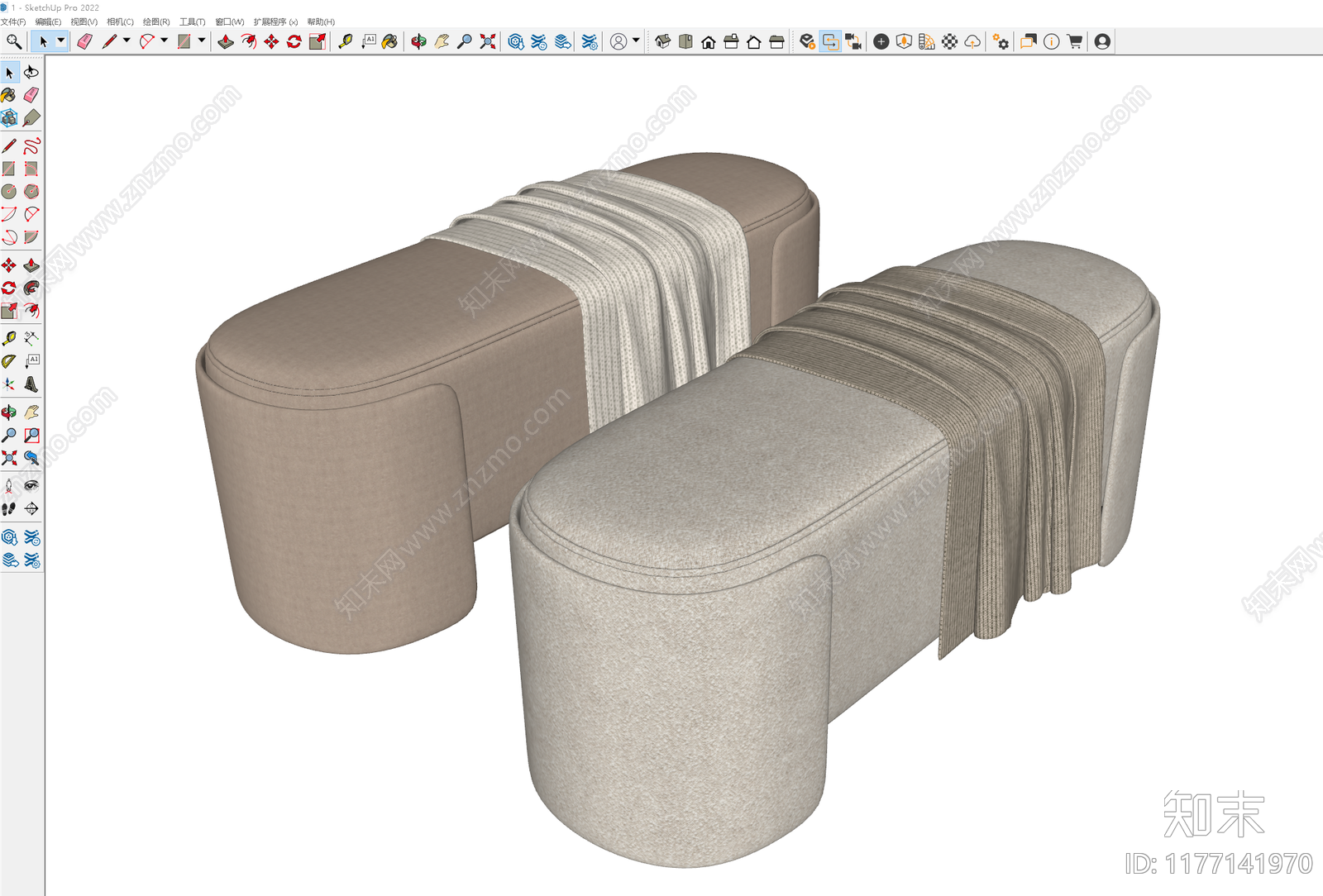1323x896 pixels.
Task: Click Make Component in left toolbar
Action: click(10, 118)
